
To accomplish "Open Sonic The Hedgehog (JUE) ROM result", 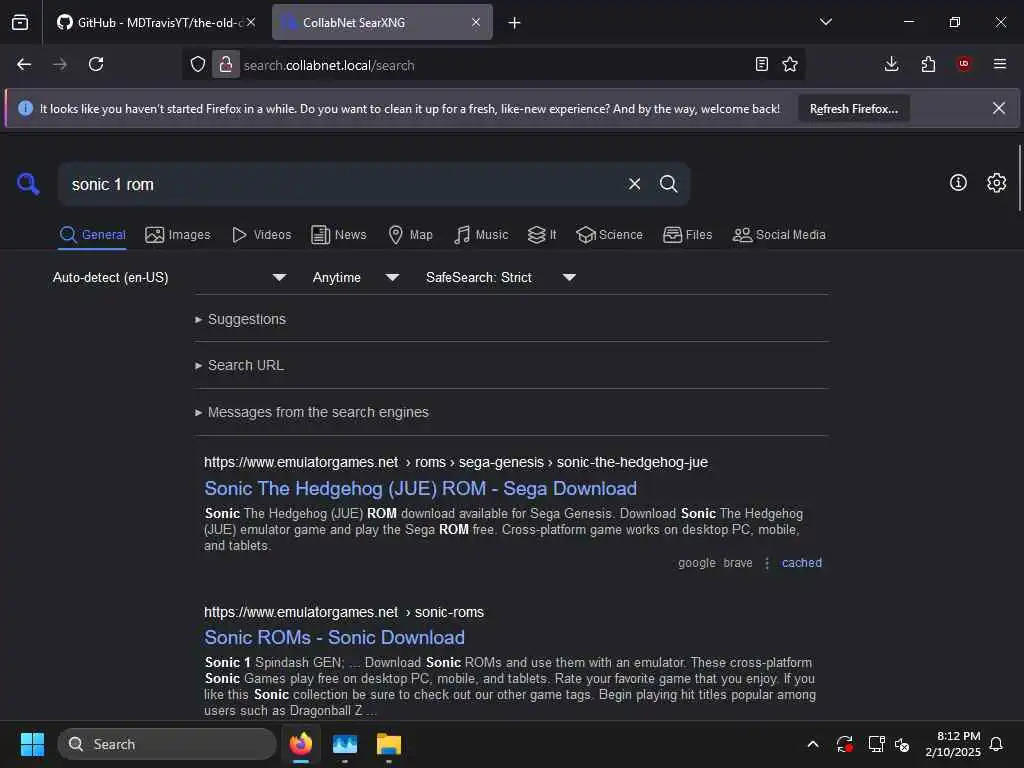I will [421, 488].
